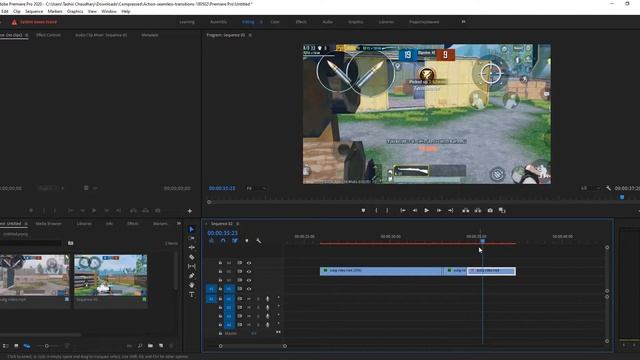Screen dimensions: 640x360
Task: Open the Edit menu
Action: coord(4,11)
